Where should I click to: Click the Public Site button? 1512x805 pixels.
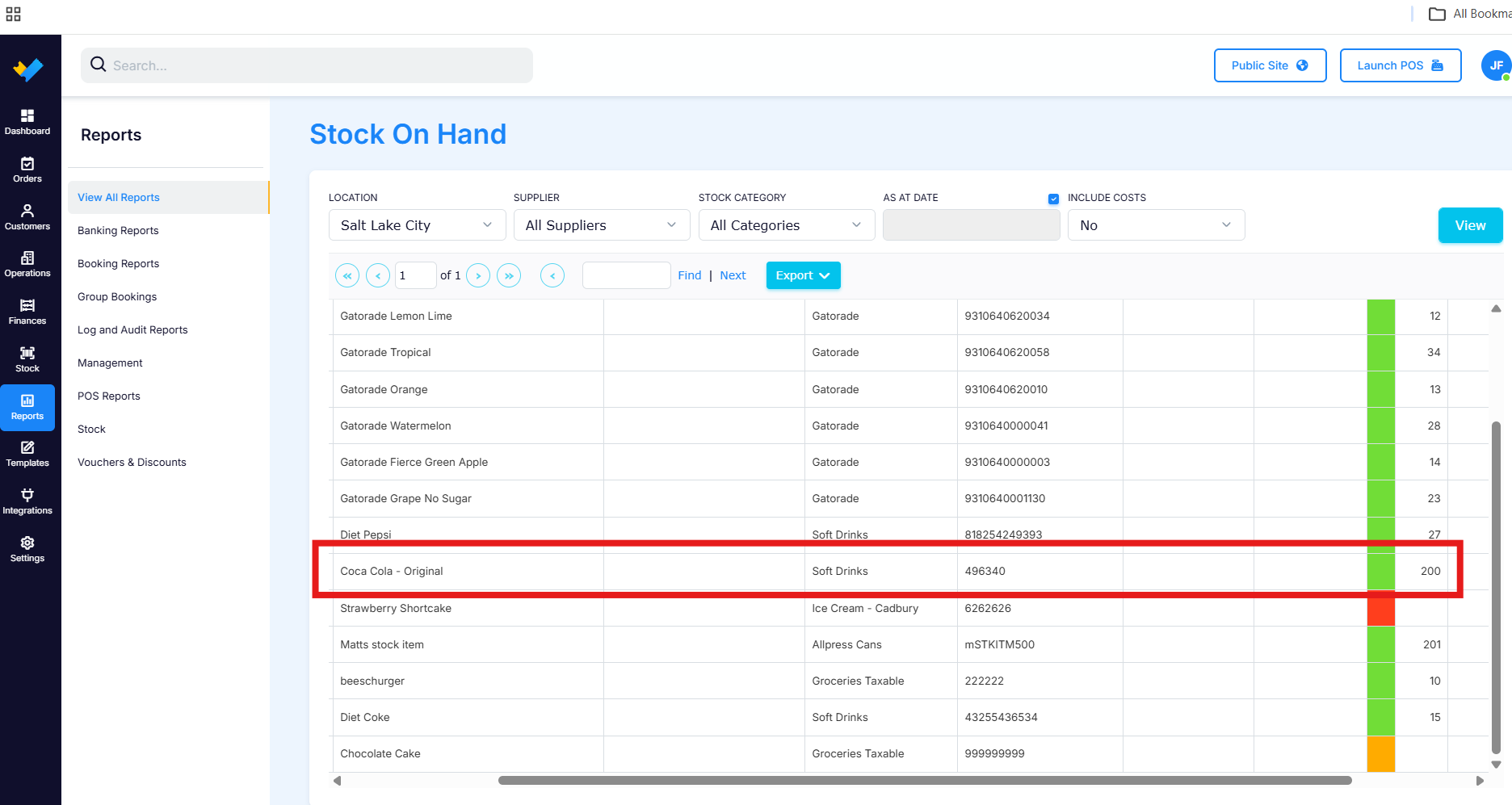point(1270,65)
